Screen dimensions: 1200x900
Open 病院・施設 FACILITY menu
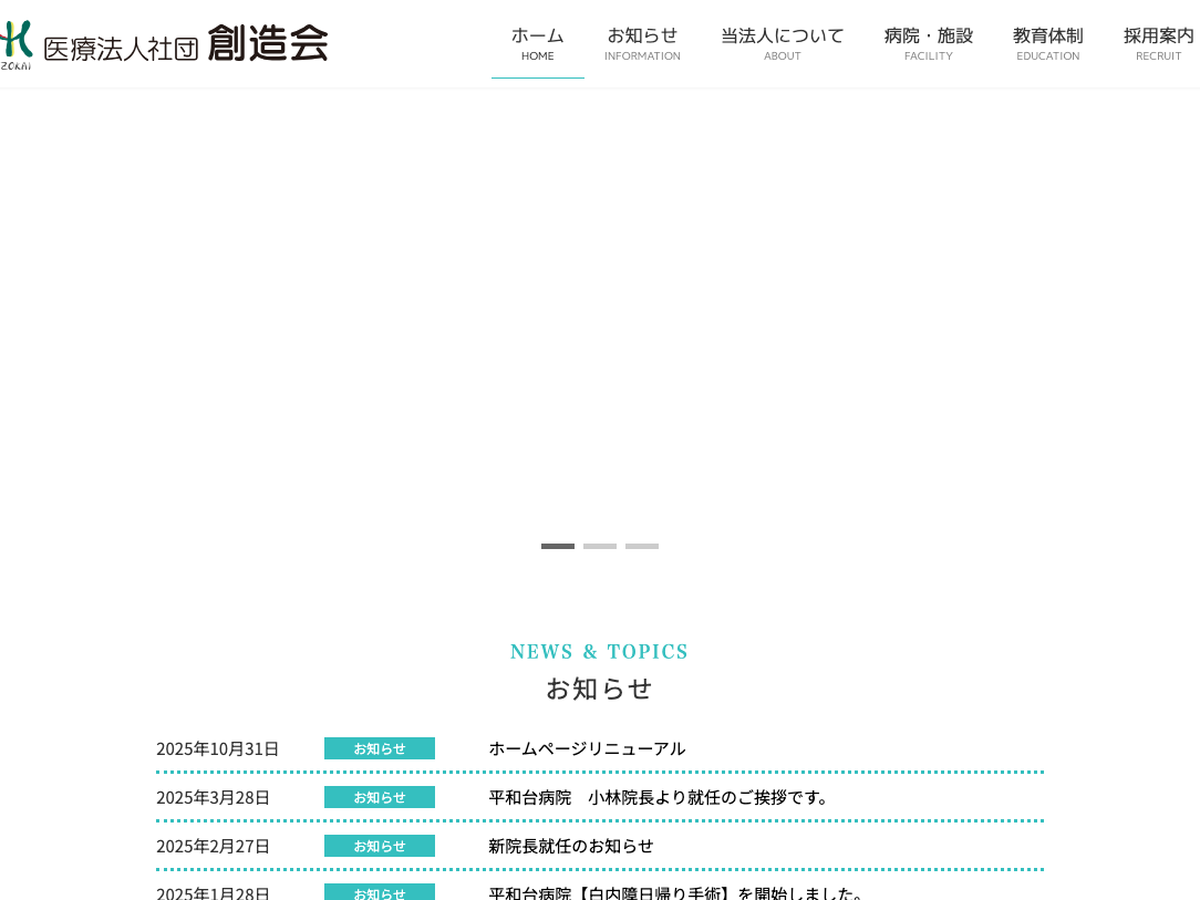pyautogui.click(x=928, y=43)
